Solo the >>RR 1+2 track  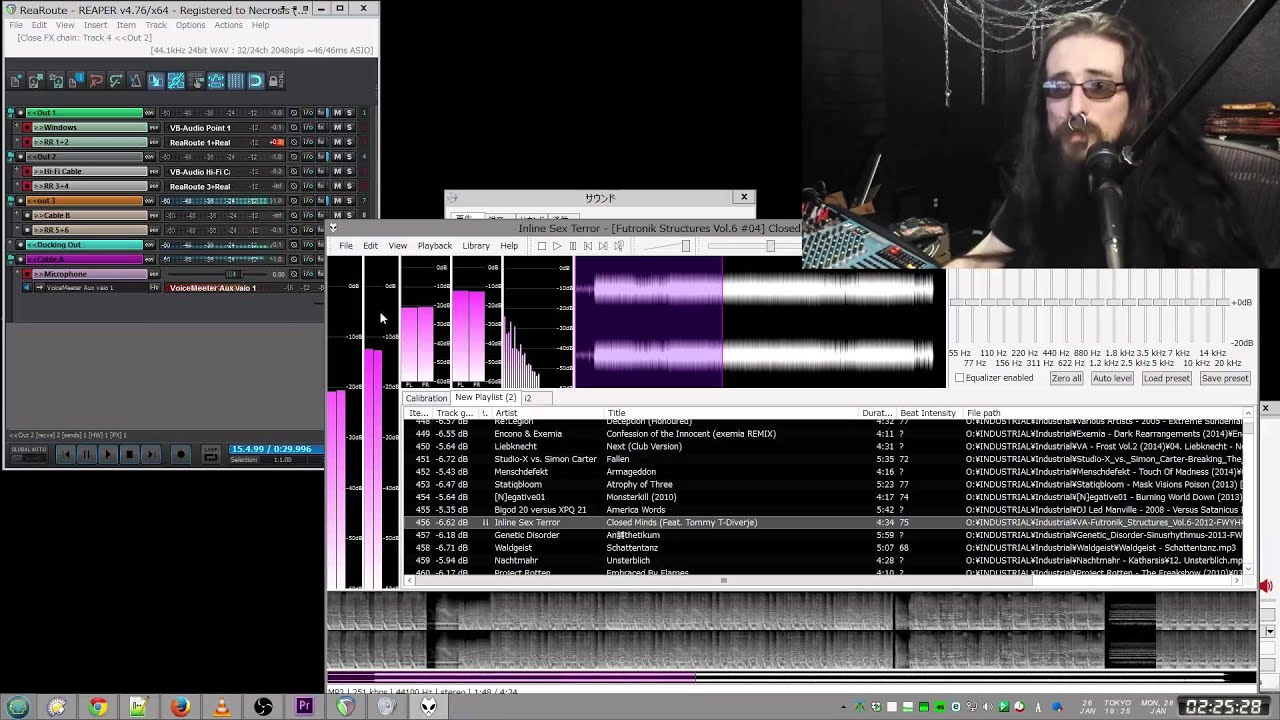pos(349,142)
